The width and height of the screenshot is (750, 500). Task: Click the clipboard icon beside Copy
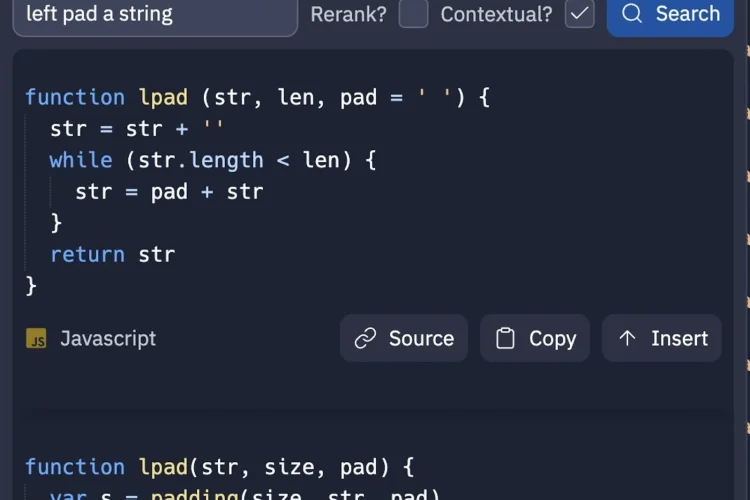pos(506,339)
